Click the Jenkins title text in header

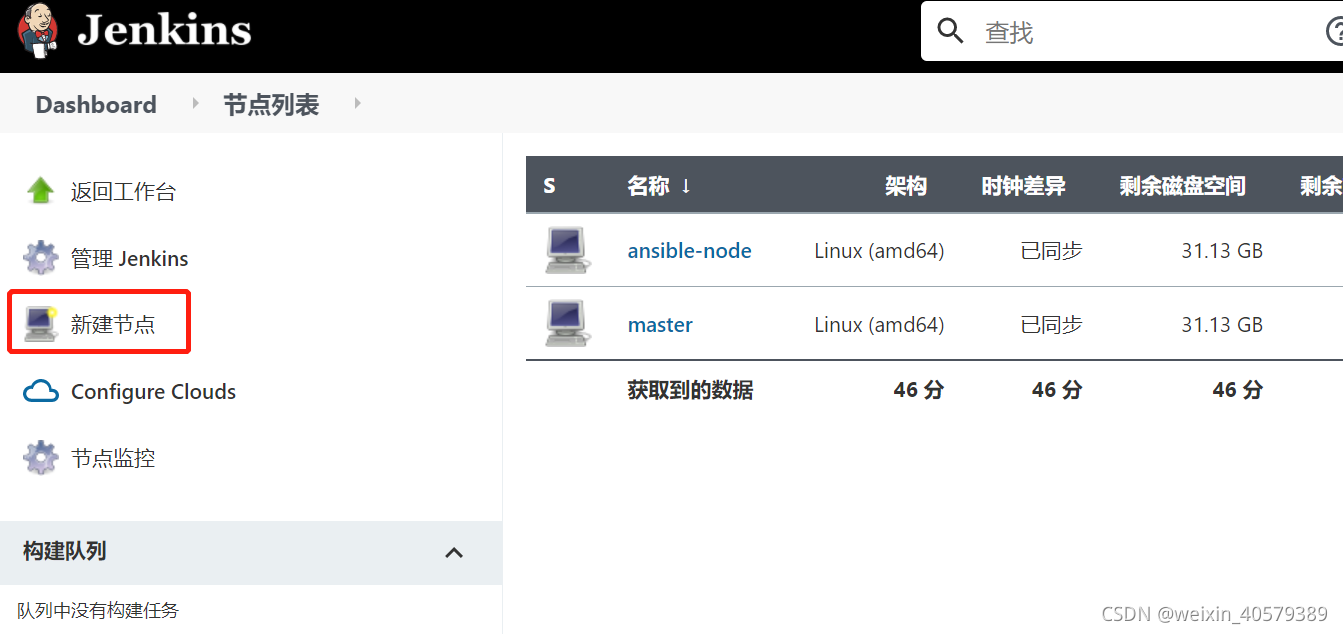coord(164,30)
